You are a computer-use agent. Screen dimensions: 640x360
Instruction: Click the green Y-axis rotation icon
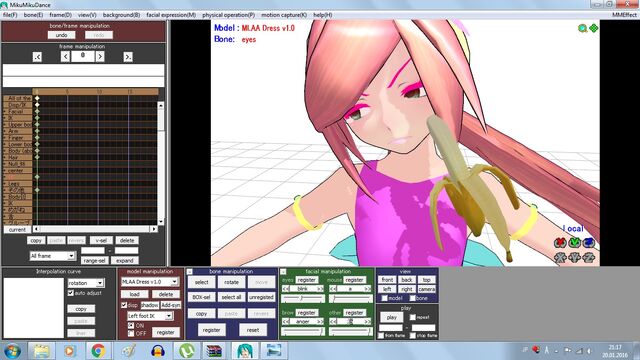[x=575, y=243]
